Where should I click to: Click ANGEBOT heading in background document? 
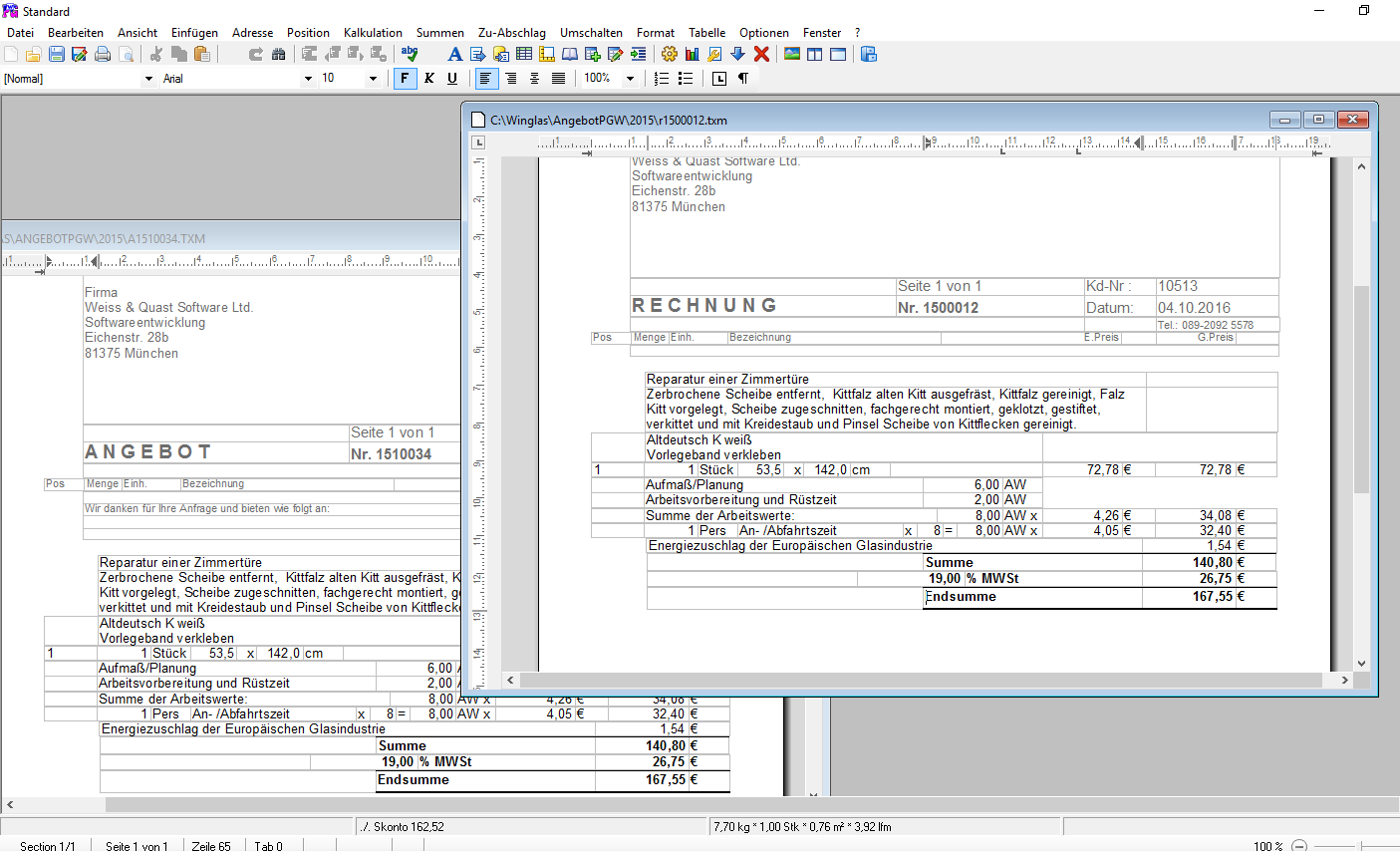147,452
